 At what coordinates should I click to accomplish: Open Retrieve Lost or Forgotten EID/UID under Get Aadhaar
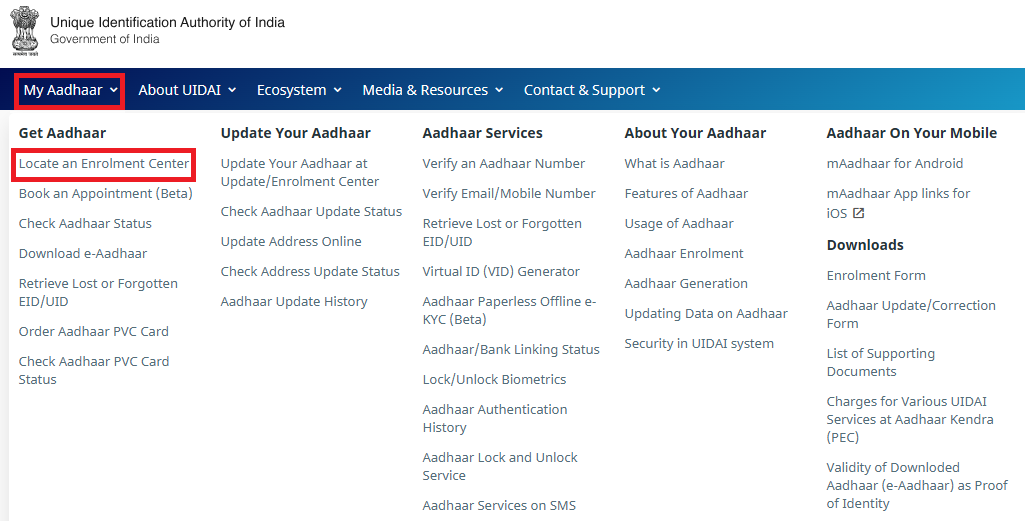(98, 292)
